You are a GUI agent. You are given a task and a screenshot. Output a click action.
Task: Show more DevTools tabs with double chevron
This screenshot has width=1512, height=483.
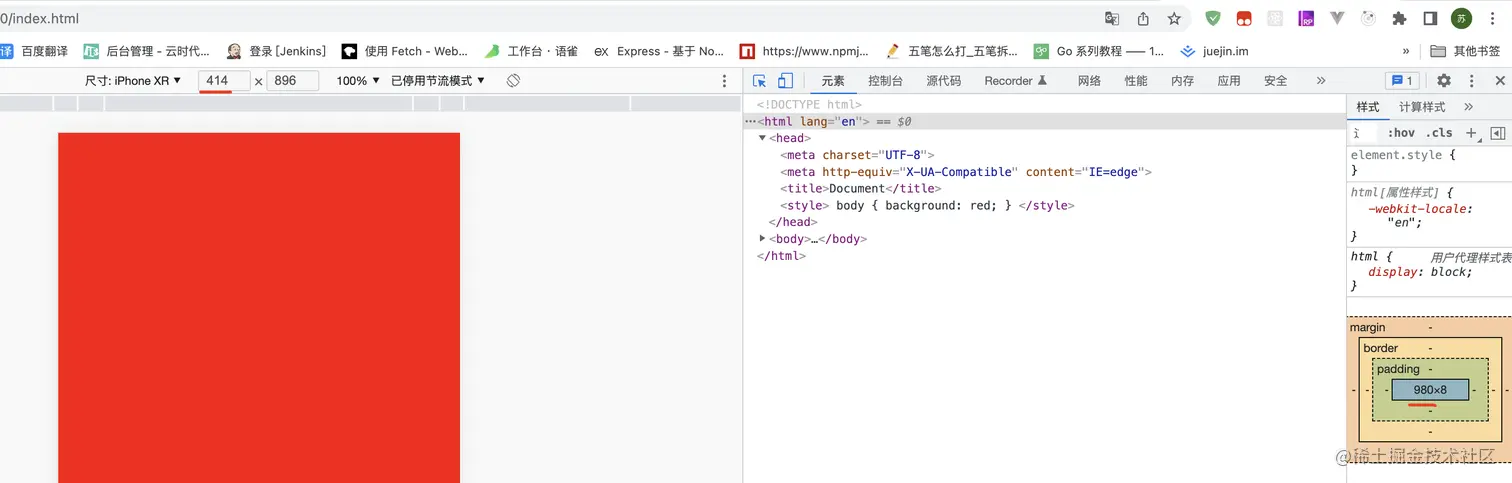[1321, 81]
